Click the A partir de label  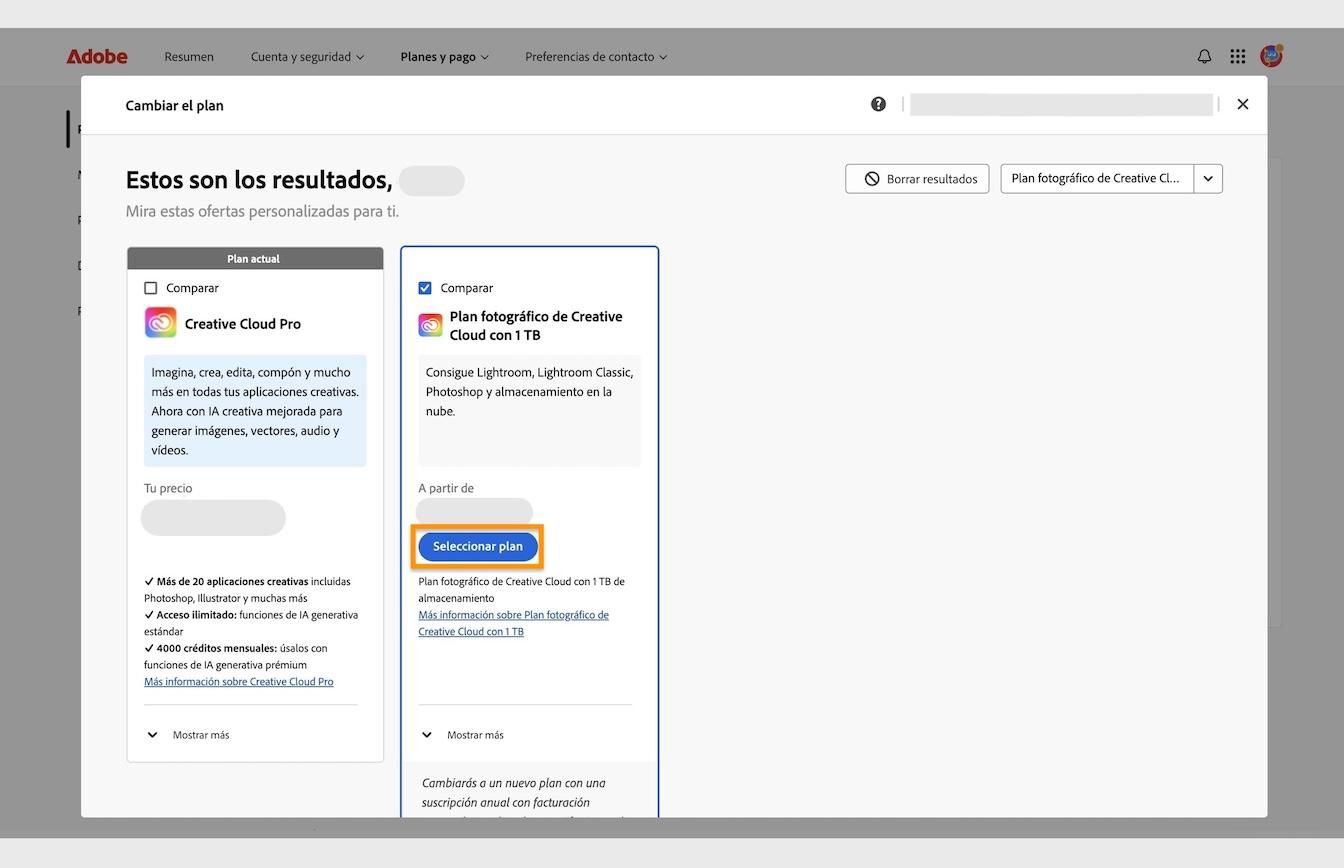coord(446,489)
